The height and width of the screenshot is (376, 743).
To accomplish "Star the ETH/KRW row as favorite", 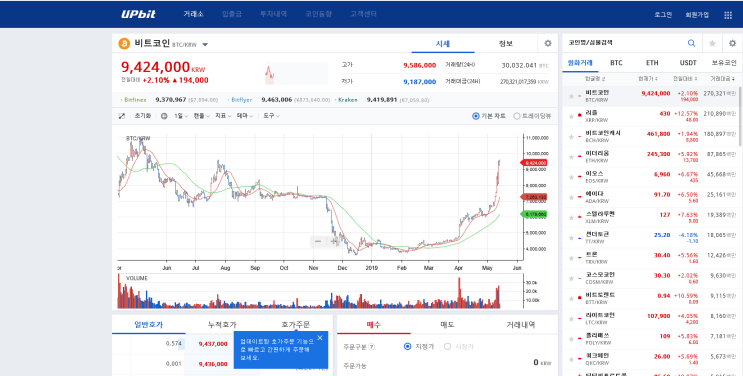I will [571, 157].
